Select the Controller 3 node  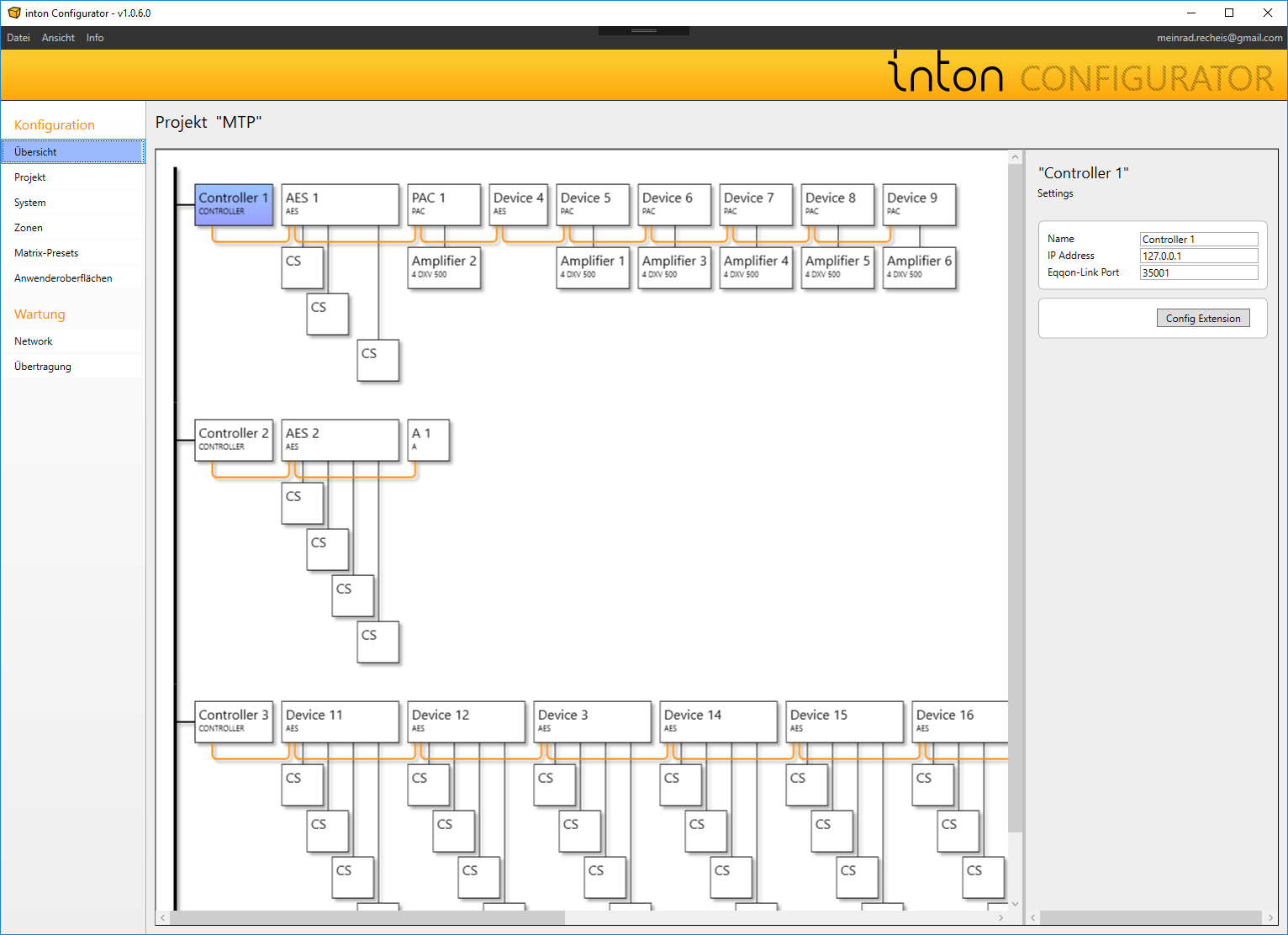[234, 721]
